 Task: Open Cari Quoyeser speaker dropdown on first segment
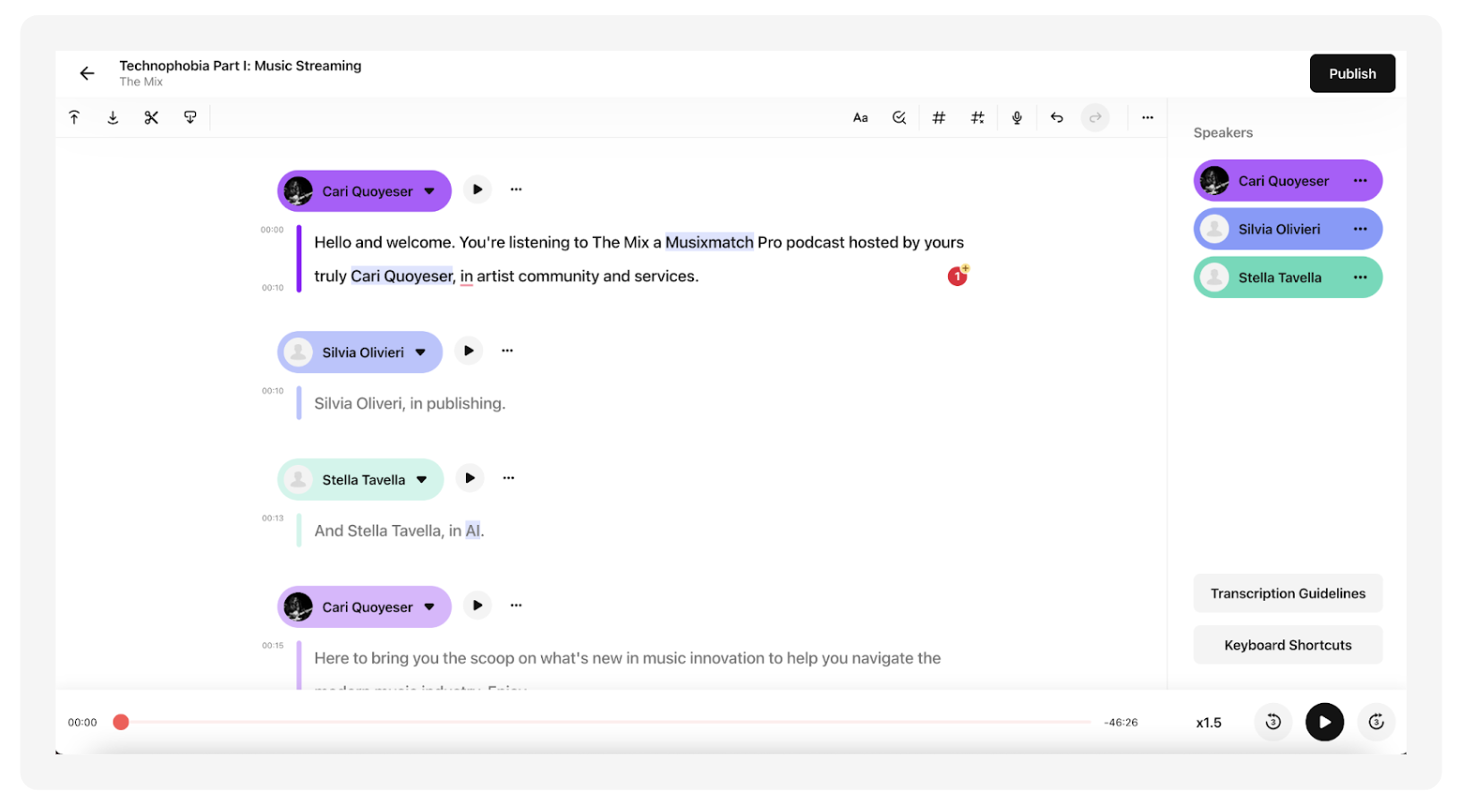(x=429, y=191)
